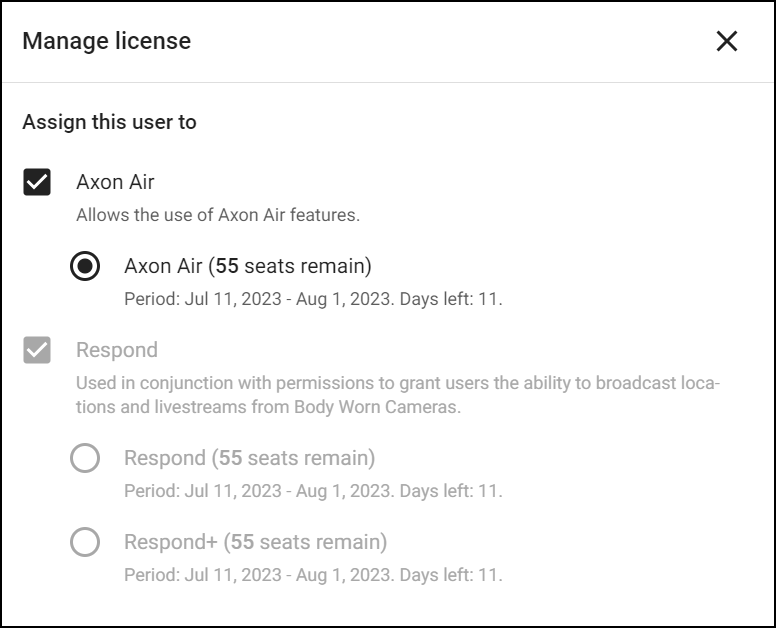The image size is (776, 628).
Task: Choose the Respond license radio button
Action: point(85,458)
